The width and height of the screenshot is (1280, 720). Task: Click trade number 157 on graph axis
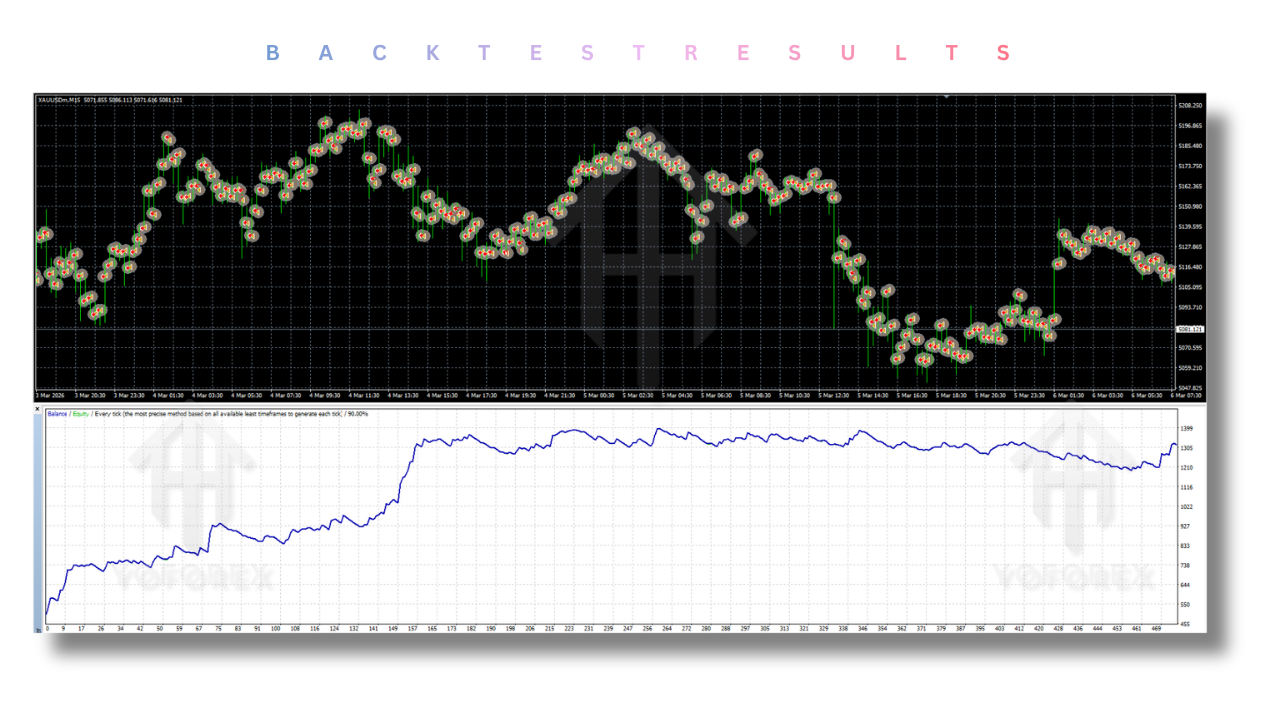(x=413, y=629)
